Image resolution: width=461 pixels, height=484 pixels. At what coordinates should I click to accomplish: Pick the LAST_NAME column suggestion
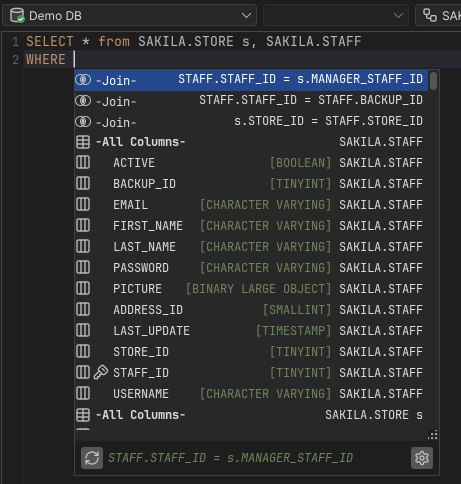pyautogui.click(x=251, y=247)
